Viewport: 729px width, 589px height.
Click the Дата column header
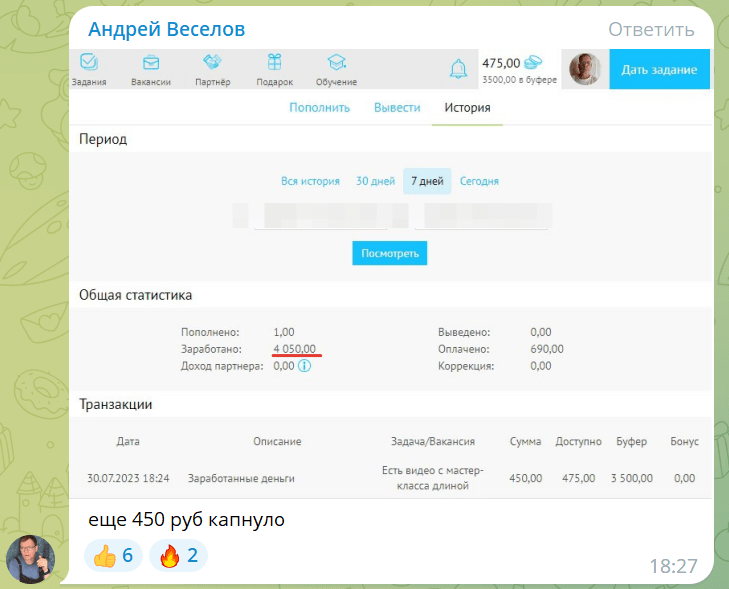128,441
